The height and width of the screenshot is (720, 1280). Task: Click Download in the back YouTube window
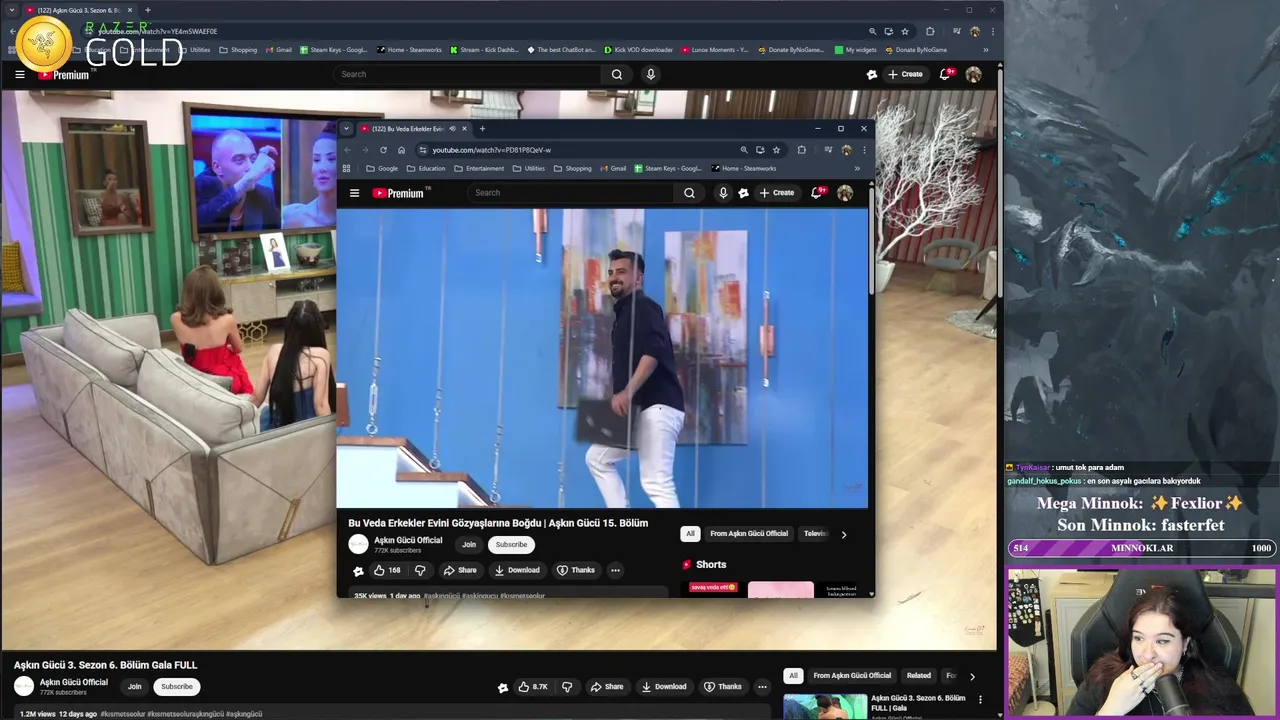pyautogui.click(x=664, y=687)
